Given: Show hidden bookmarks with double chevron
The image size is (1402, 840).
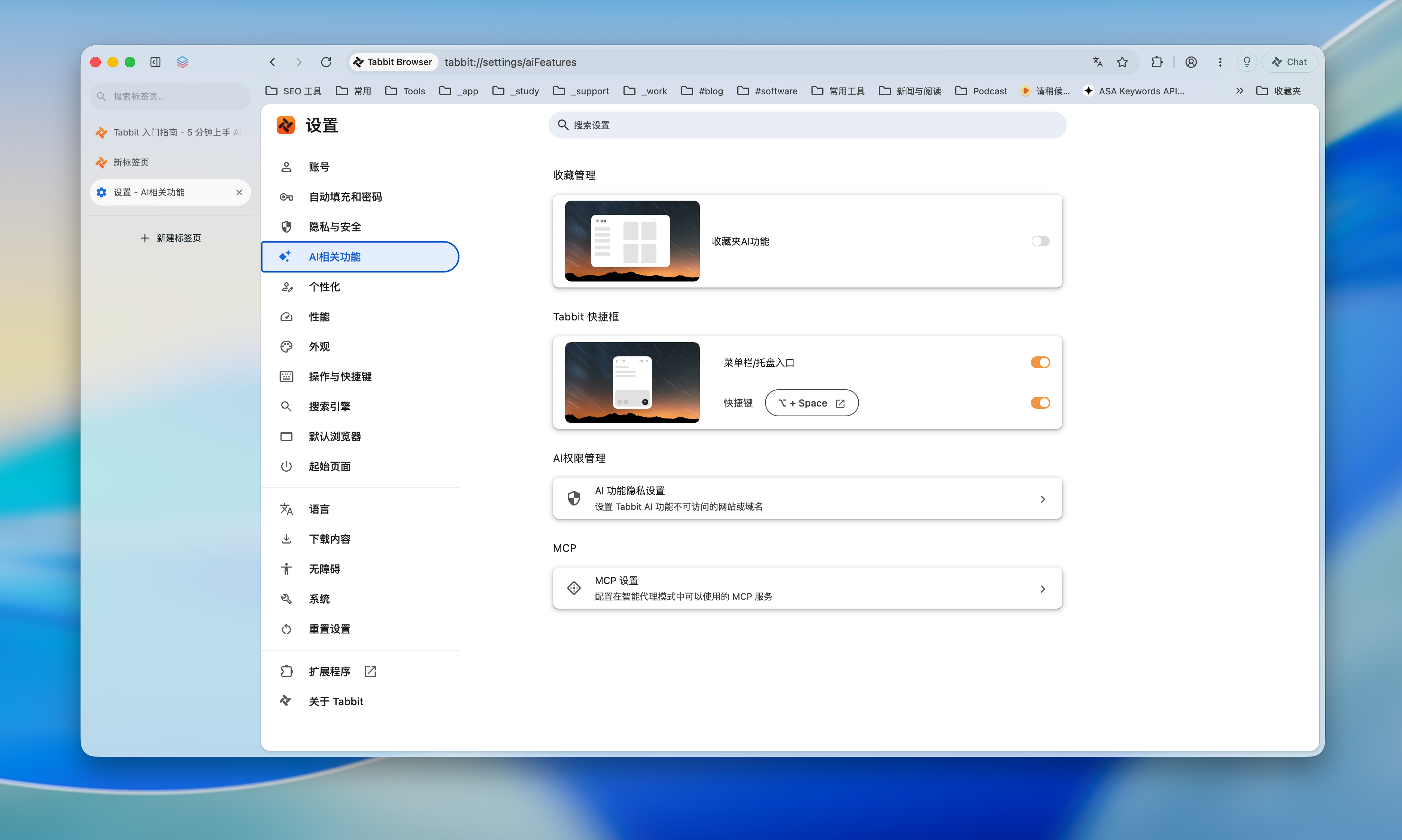Looking at the screenshot, I should pos(1239,91).
